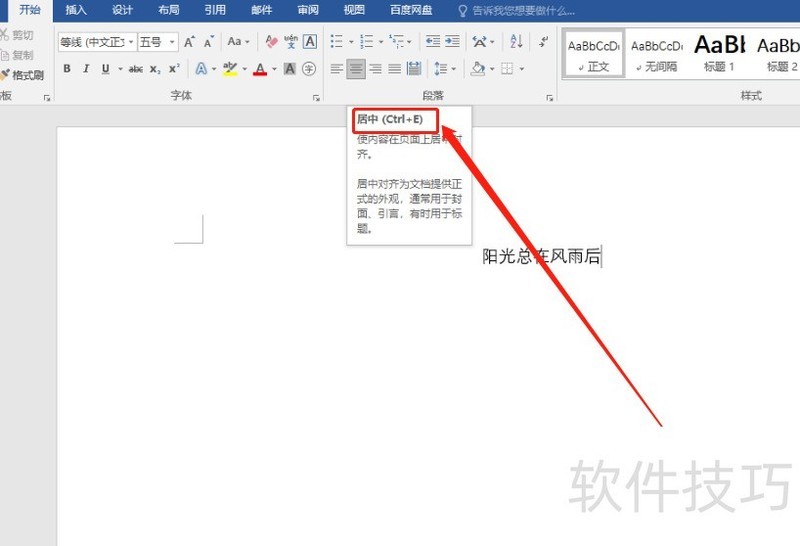Apply the yellow text highlight color
800x546 pixels.
point(230,68)
